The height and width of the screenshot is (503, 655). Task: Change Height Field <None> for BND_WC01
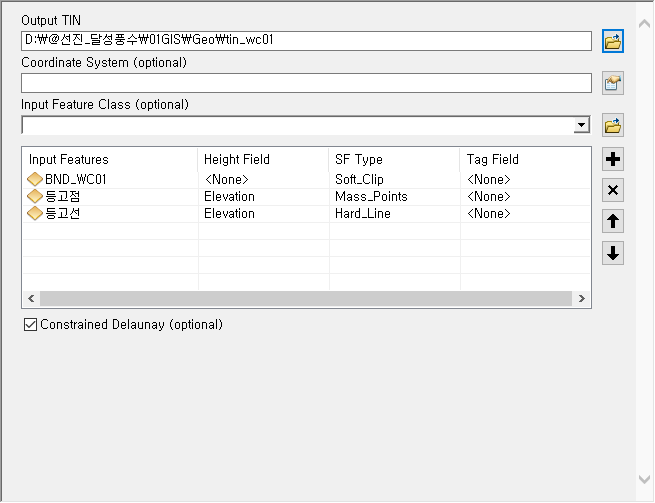[x=227, y=180]
